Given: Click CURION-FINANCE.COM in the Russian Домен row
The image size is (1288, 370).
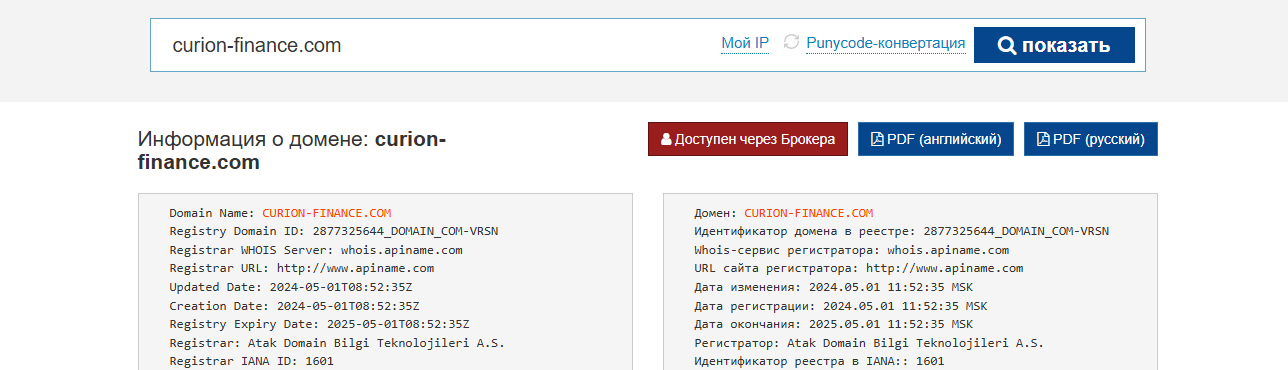Looking at the screenshot, I should tap(808, 213).
